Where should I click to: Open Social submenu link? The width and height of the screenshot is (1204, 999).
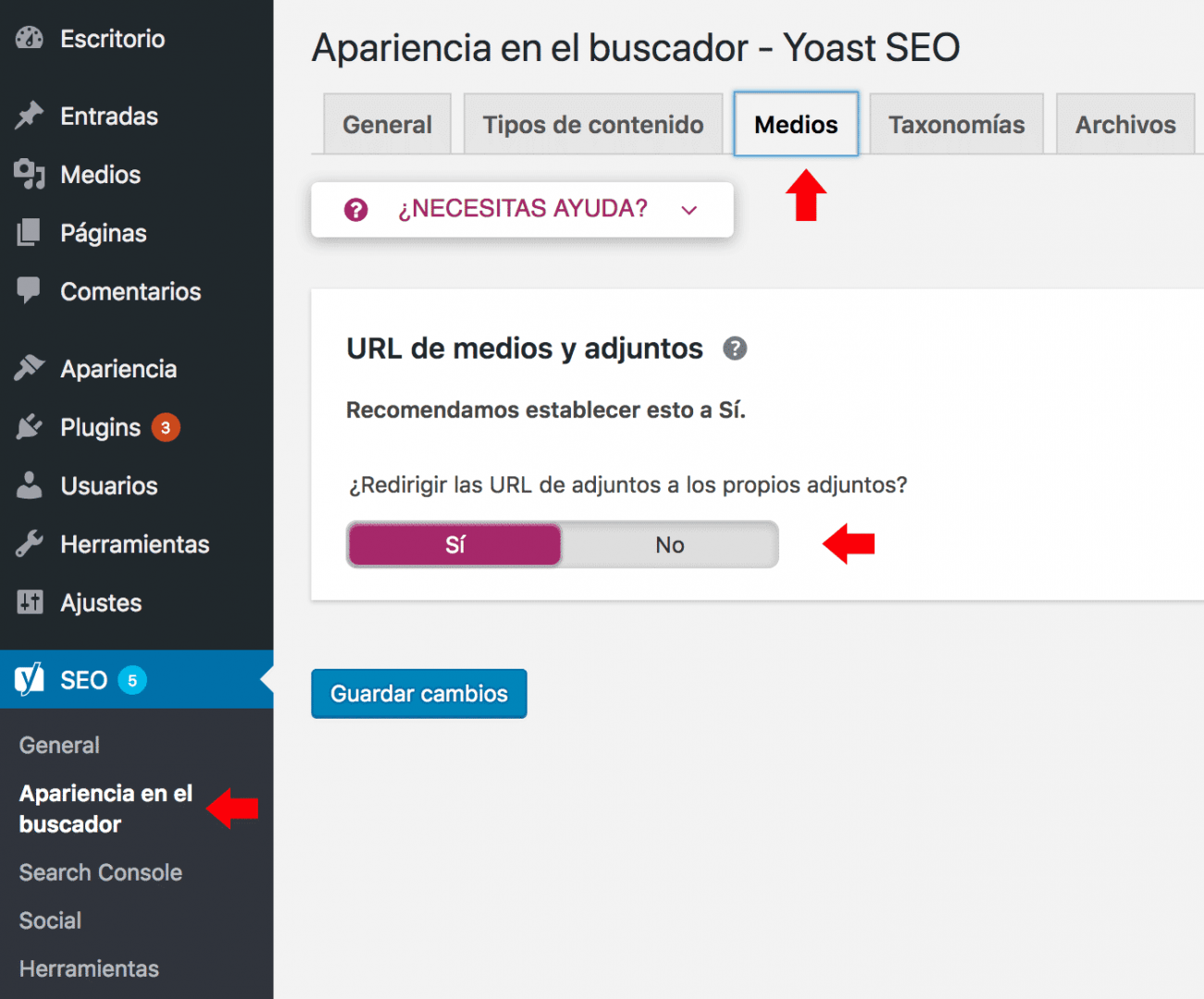[50, 920]
